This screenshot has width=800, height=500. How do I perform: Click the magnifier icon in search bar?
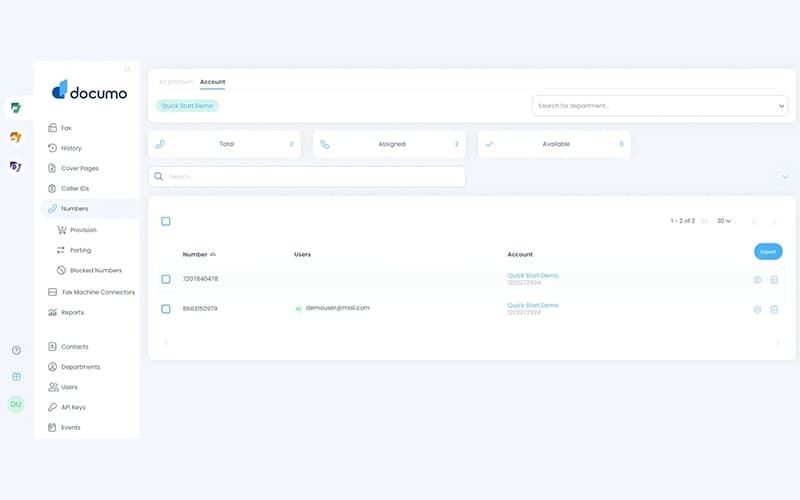pyautogui.click(x=159, y=177)
